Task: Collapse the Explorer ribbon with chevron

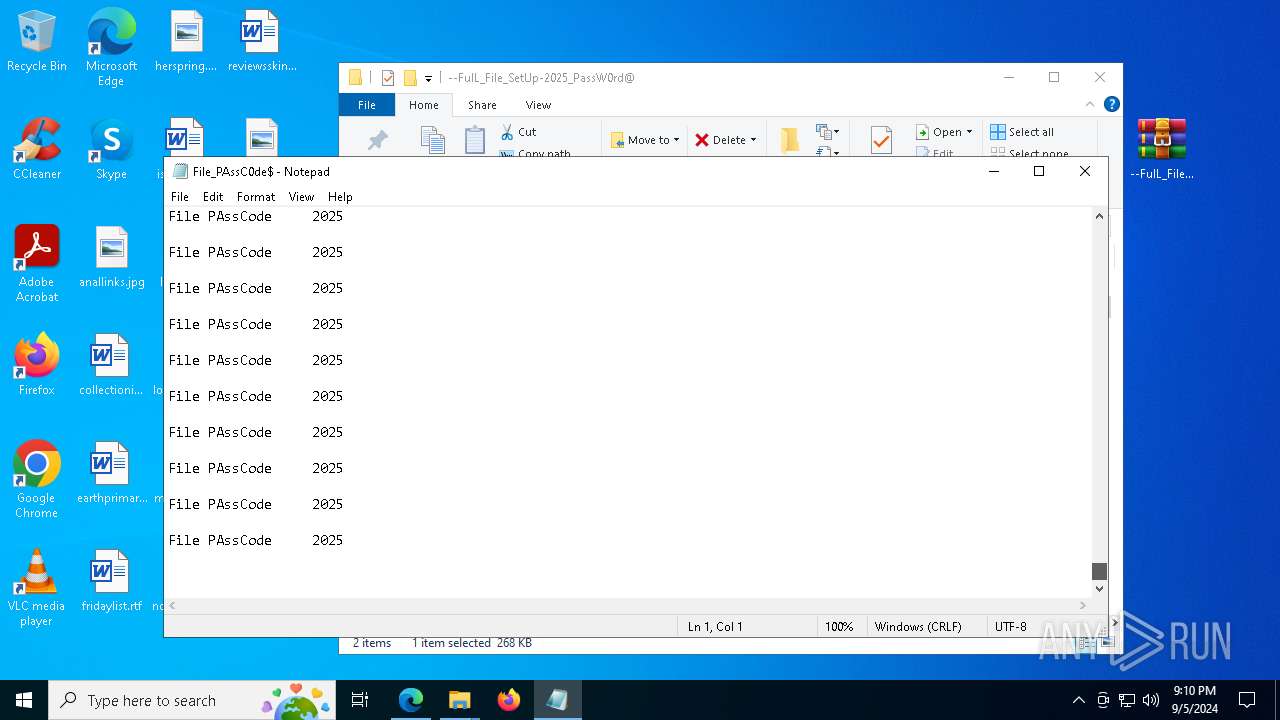Action: click(x=1090, y=104)
